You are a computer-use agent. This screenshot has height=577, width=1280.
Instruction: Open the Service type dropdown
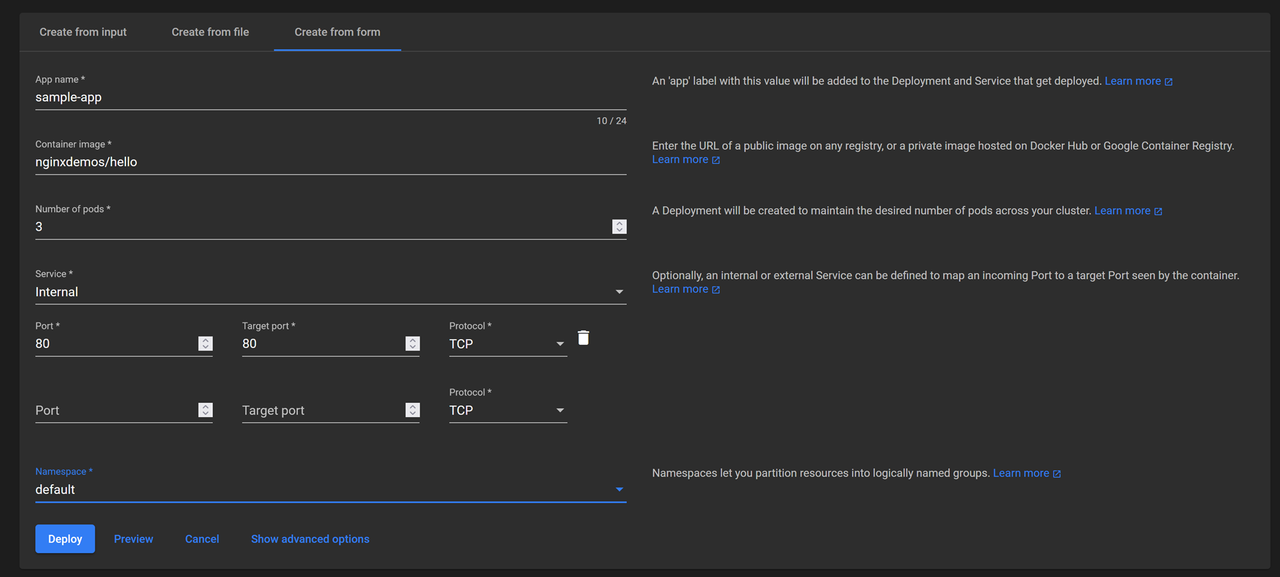coord(330,292)
